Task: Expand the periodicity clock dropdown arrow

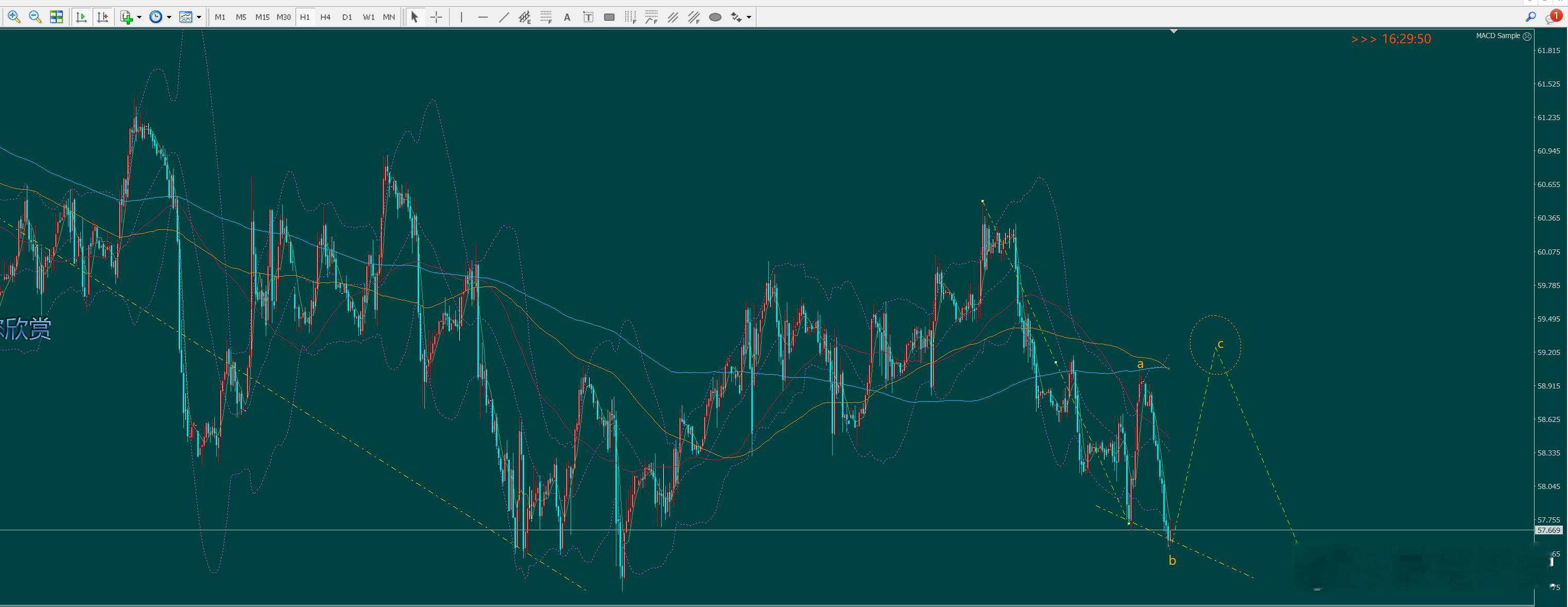Action: coord(169,17)
